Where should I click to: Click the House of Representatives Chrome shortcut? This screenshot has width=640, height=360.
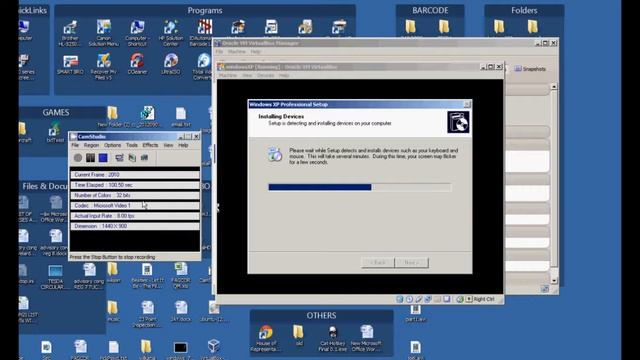(265, 338)
